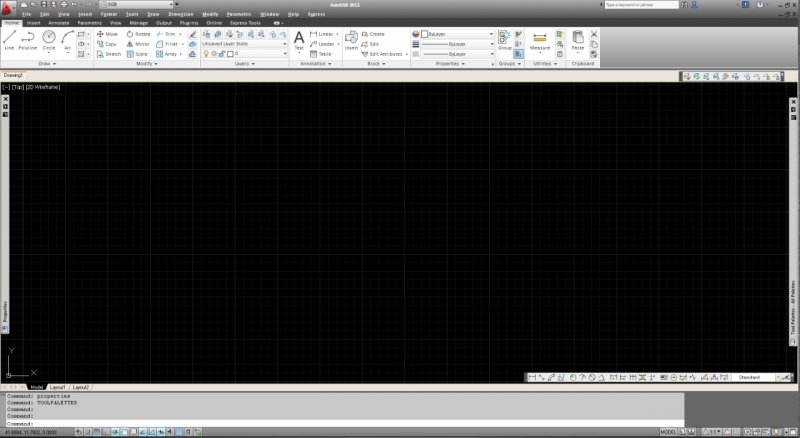Switch to the Express Tools ribbon tab
Screen dimensions: 800x438
pos(245,23)
